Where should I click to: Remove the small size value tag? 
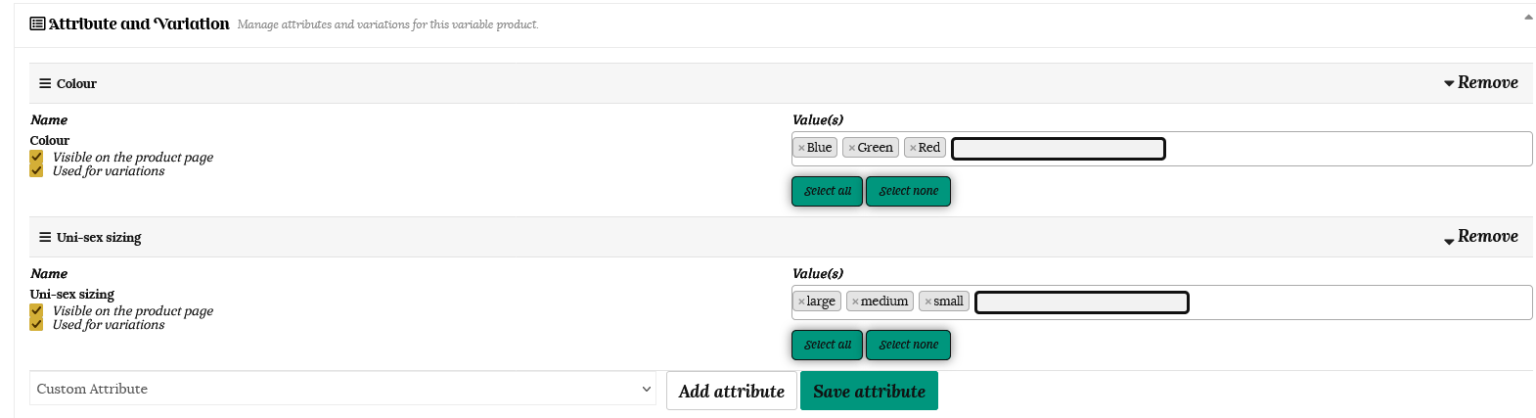(928, 302)
